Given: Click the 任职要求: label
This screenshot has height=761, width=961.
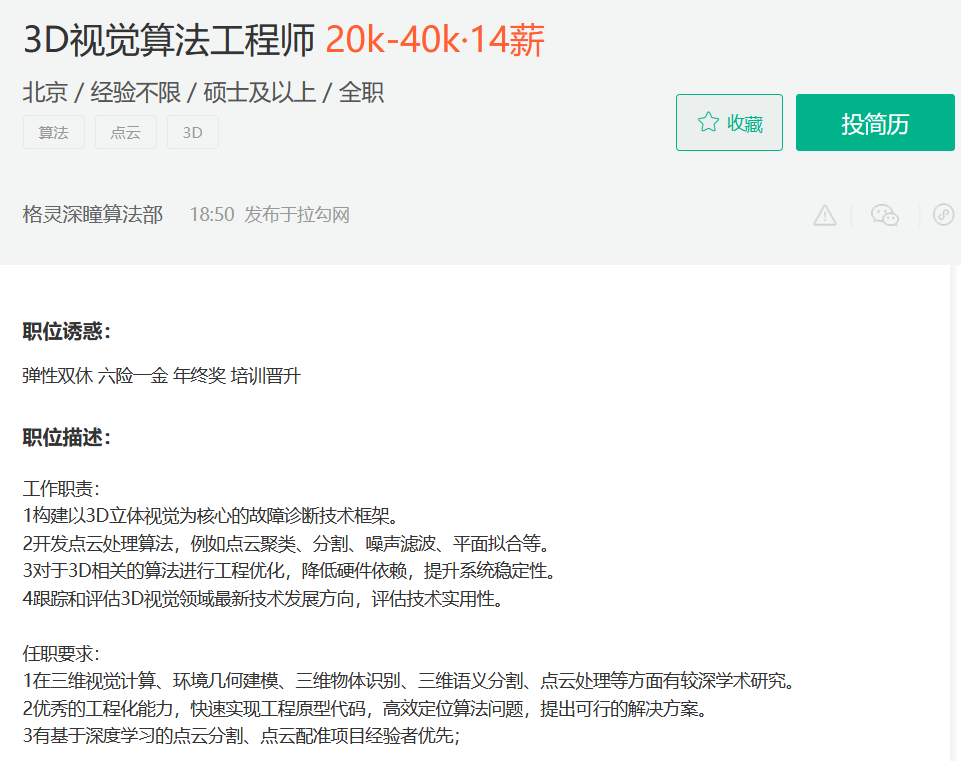Looking at the screenshot, I should tap(61, 653).
